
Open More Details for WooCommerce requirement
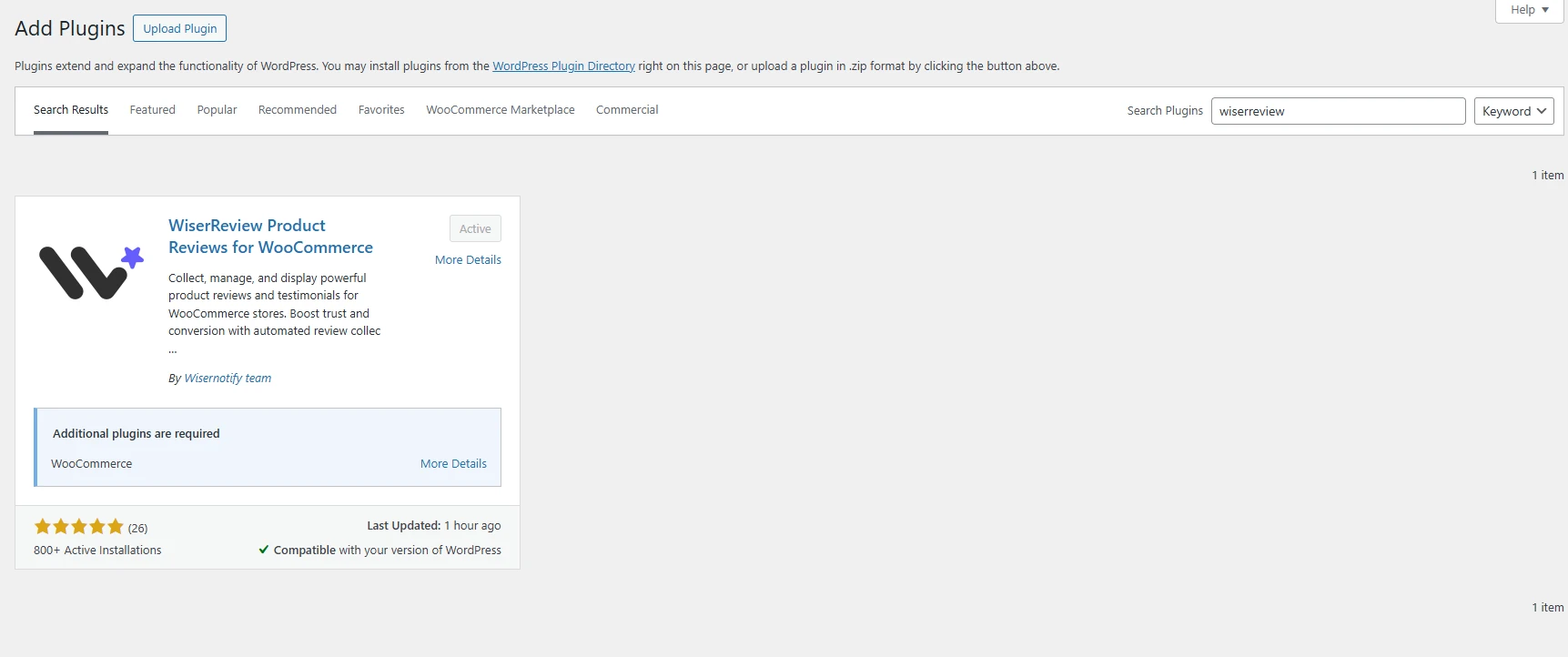[453, 463]
